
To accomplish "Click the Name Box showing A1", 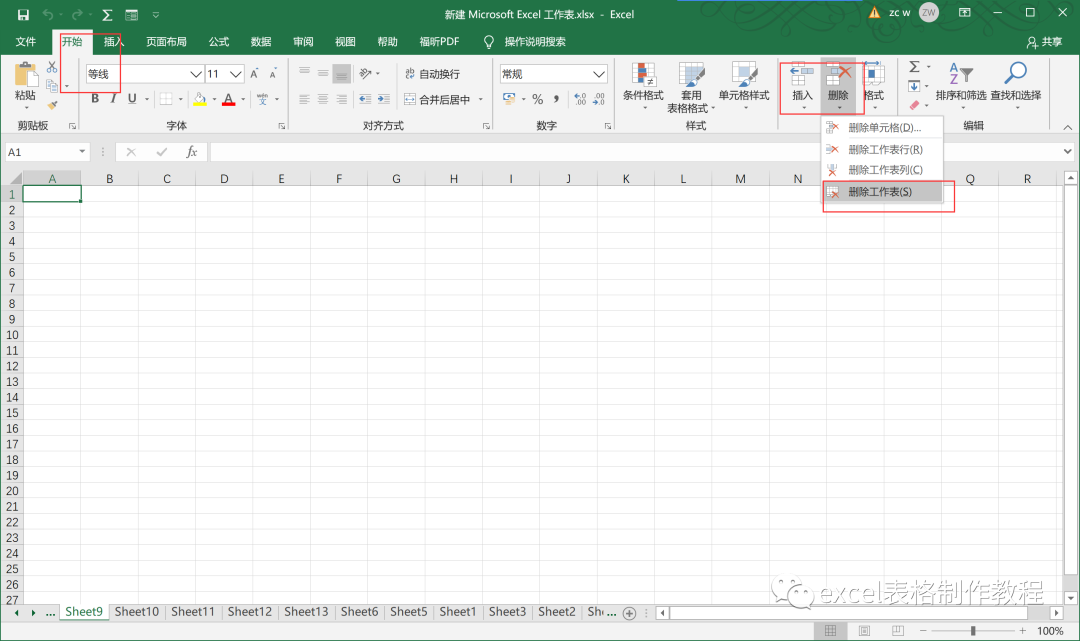I will click(x=47, y=151).
